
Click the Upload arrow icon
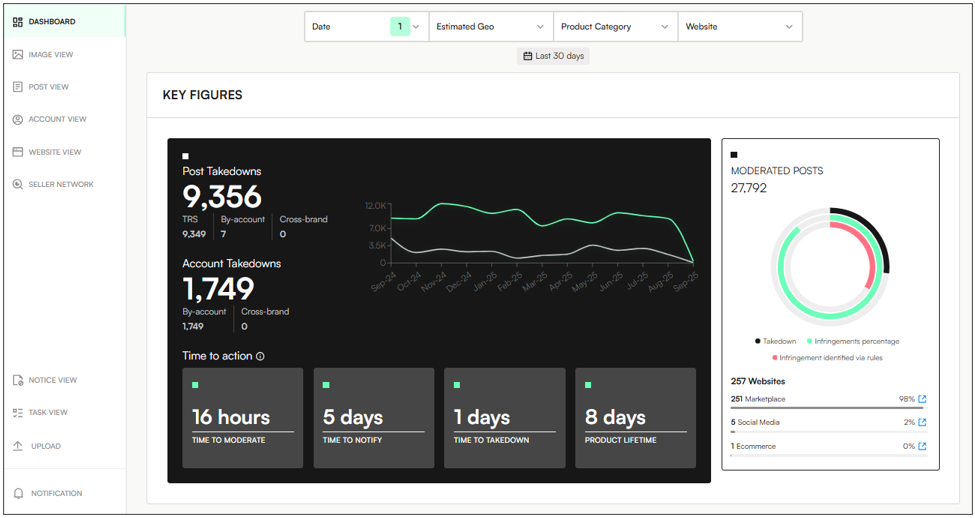(18, 446)
